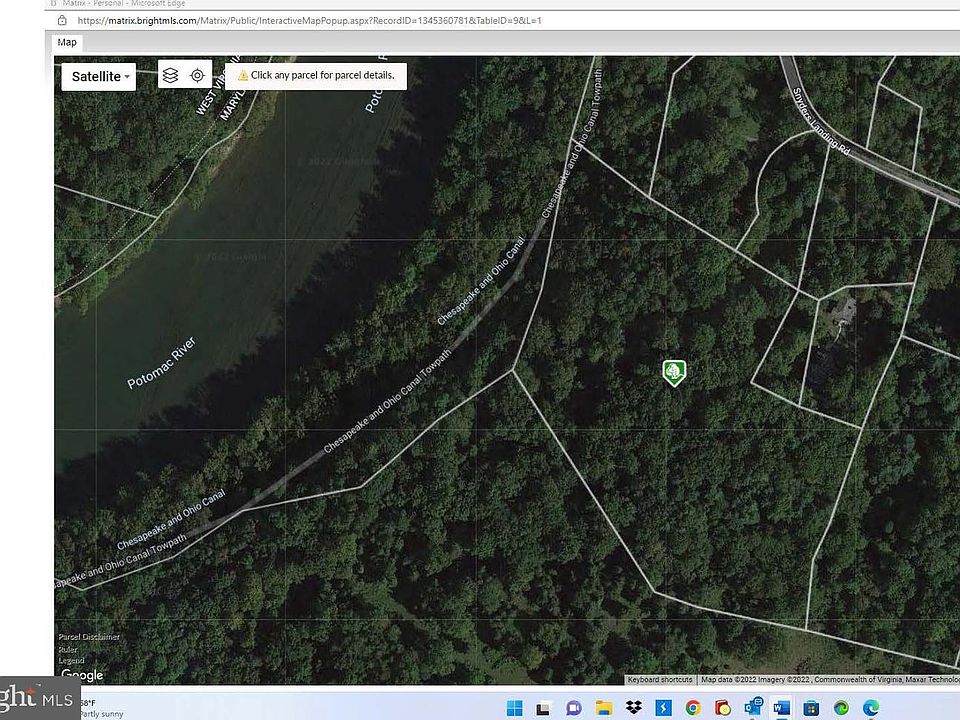Open the Windows Start menu
Image resolution: width=960 pixels, height=720 pixels.
pos(514,708)
